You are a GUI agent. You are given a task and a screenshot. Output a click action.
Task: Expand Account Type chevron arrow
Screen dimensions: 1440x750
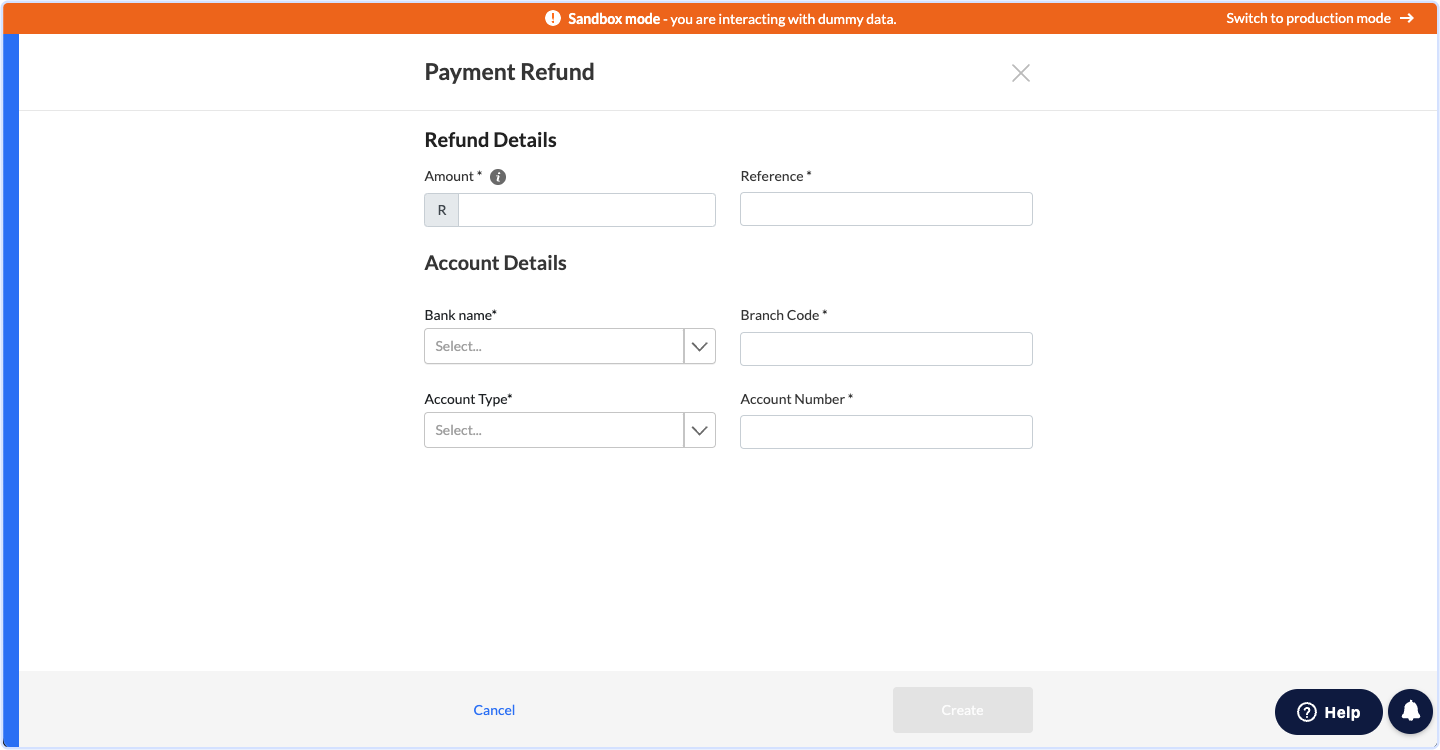coord(700,430)
